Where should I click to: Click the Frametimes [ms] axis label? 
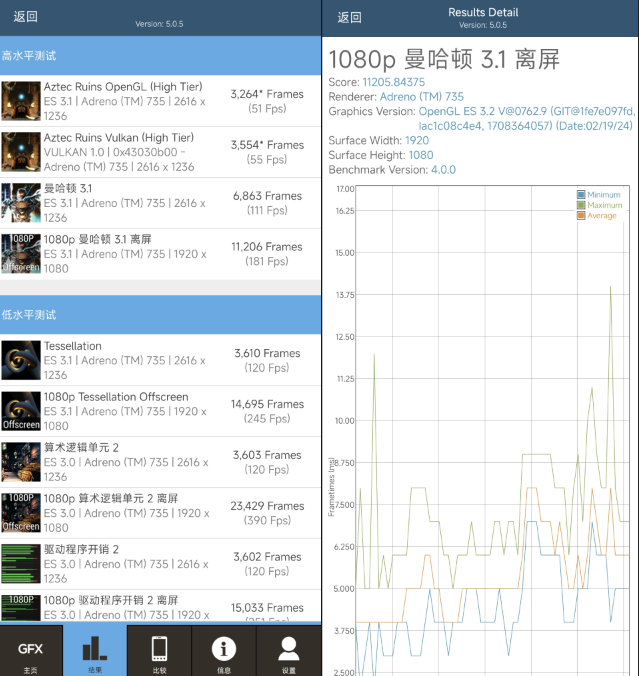coord(331,487)
